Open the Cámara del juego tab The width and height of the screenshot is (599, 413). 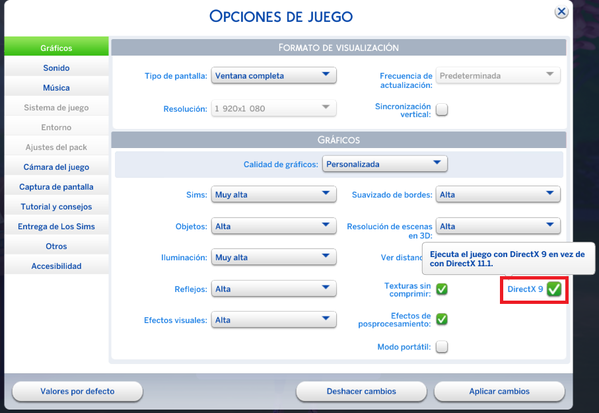(x=57, y=167)
